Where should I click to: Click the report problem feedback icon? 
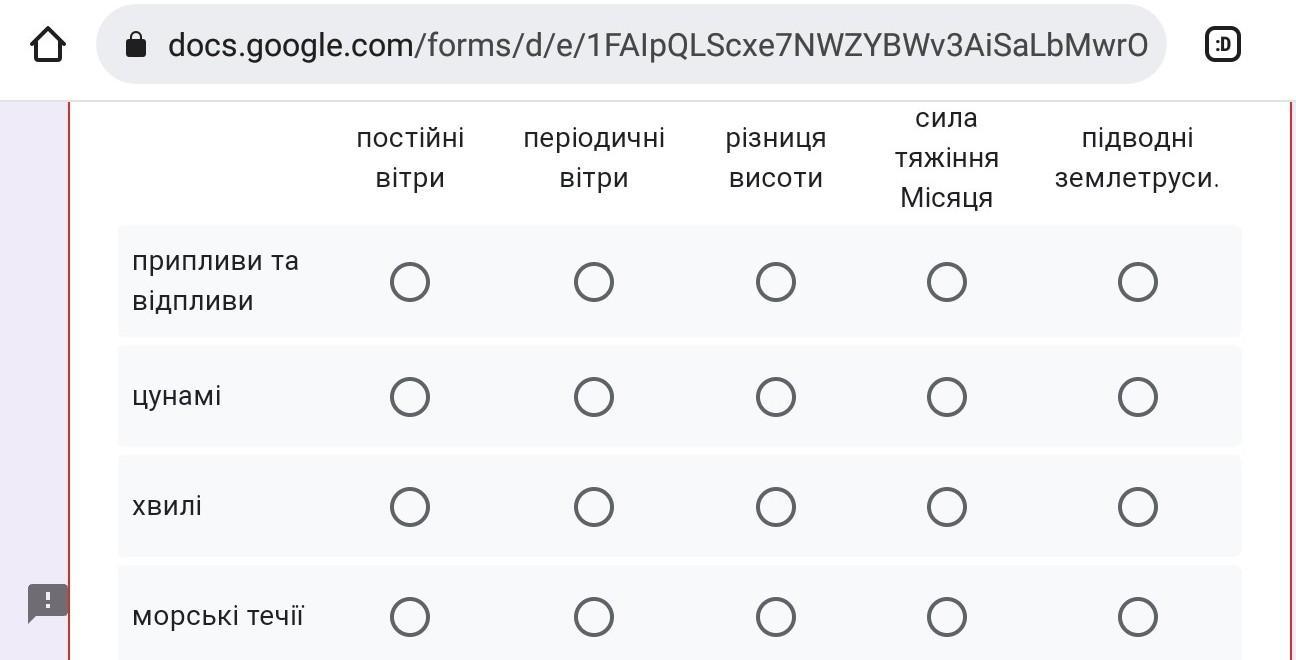(47, 603)
